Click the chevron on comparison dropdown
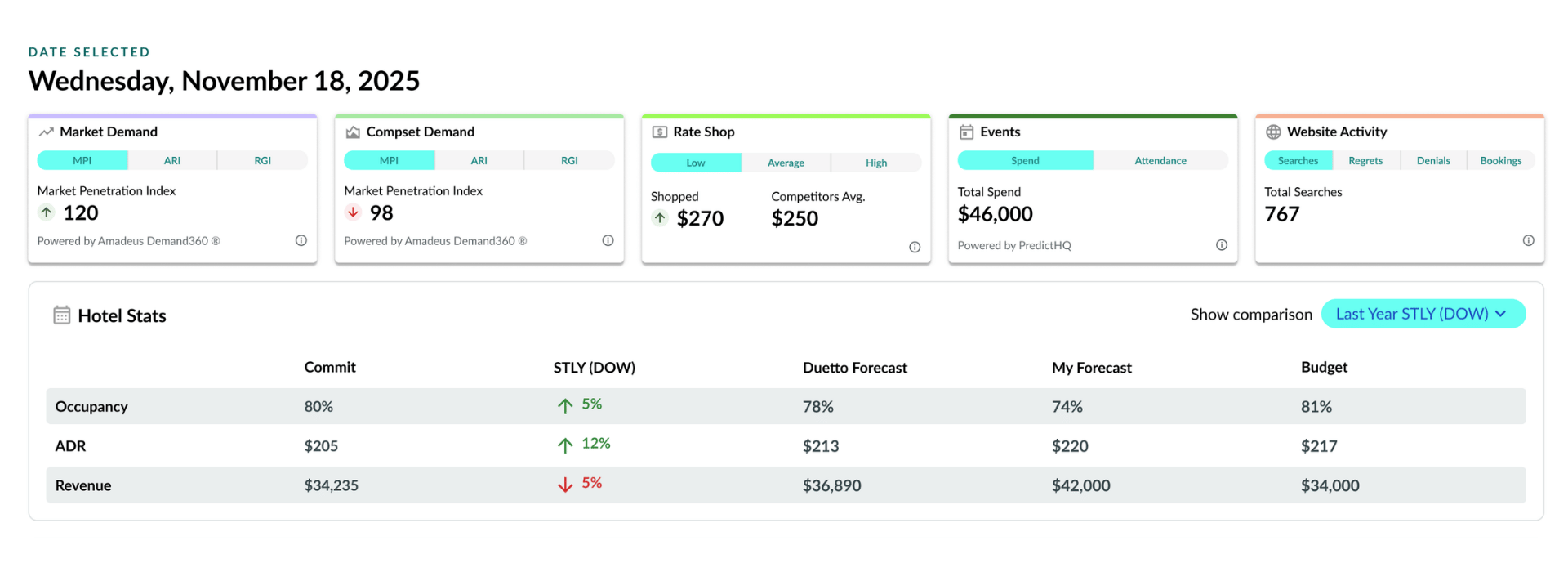1568x572 pixels. (1500, 314)
